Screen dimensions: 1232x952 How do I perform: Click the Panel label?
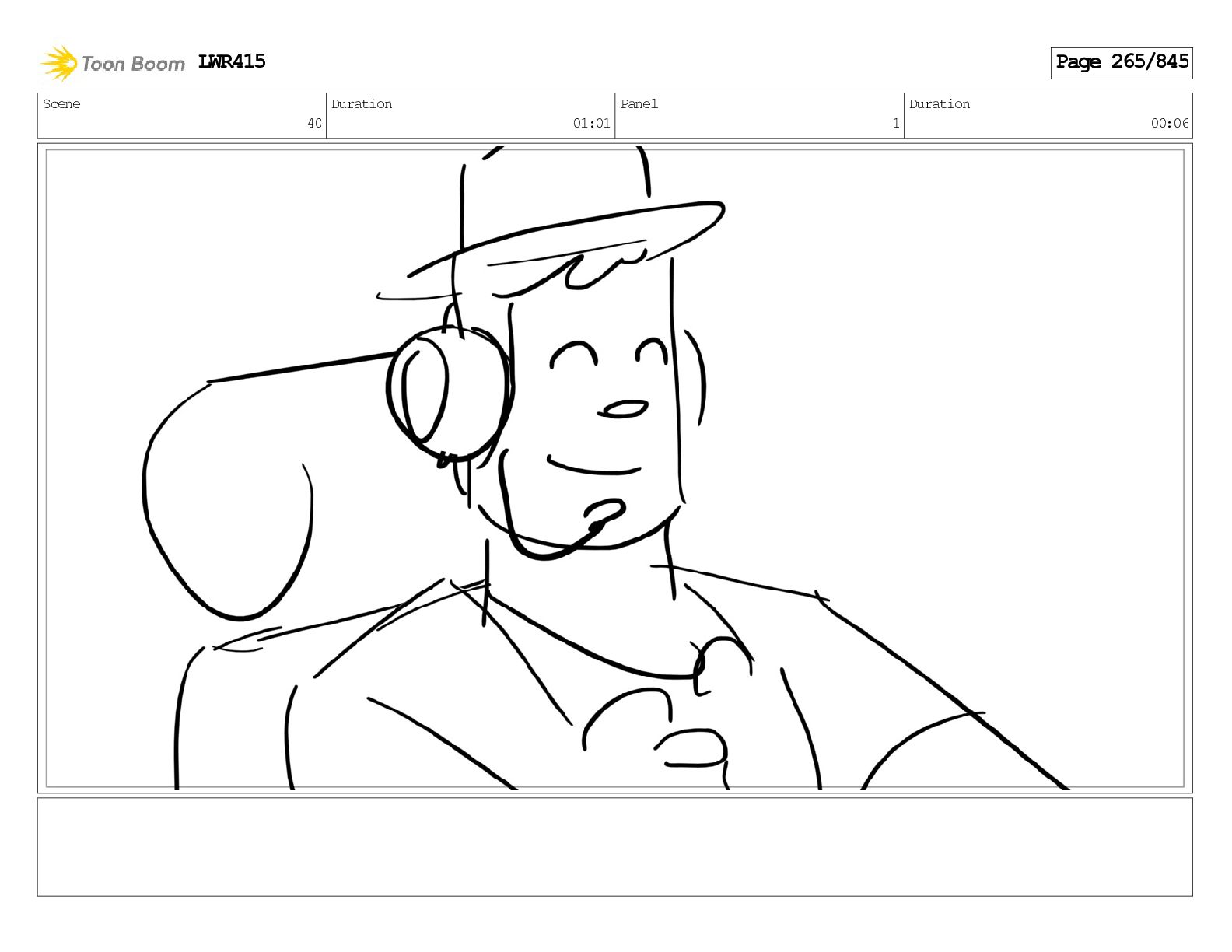[639, 104]
